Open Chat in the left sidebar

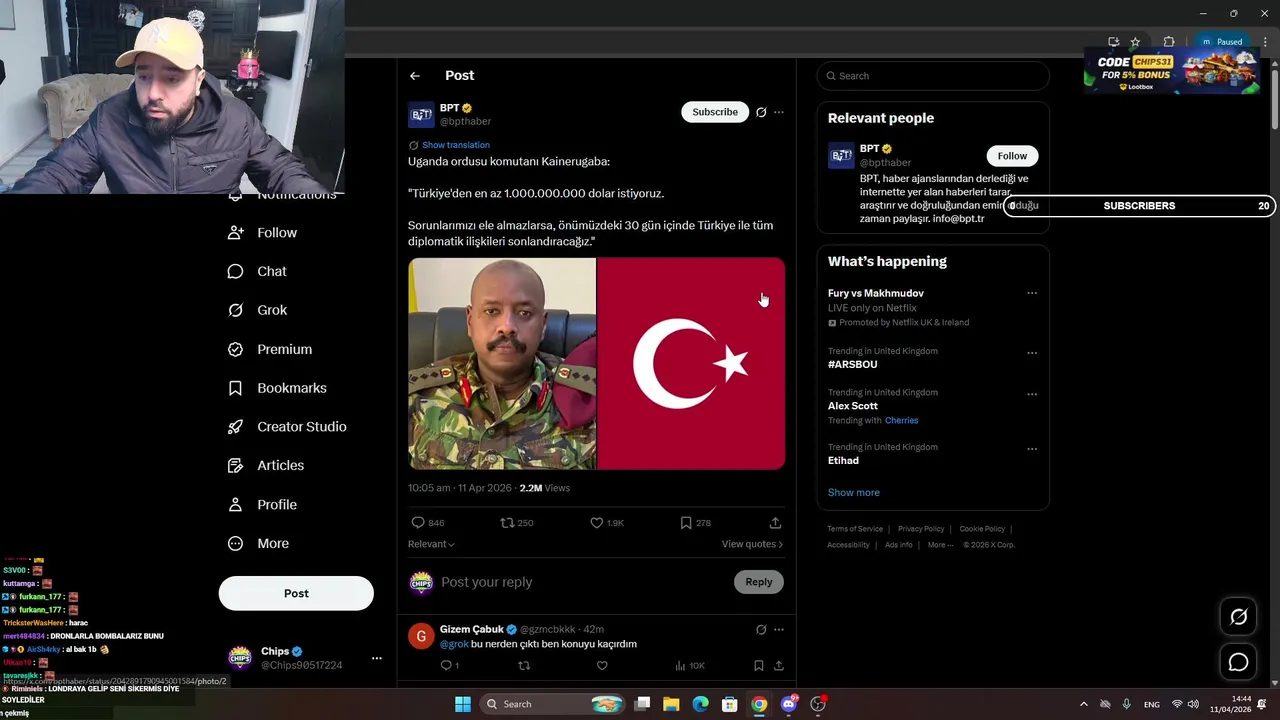(x=257, y=272)
